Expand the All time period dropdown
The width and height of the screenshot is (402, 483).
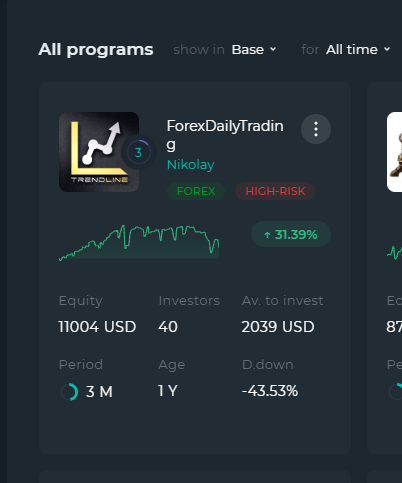[x=358, y=50]
